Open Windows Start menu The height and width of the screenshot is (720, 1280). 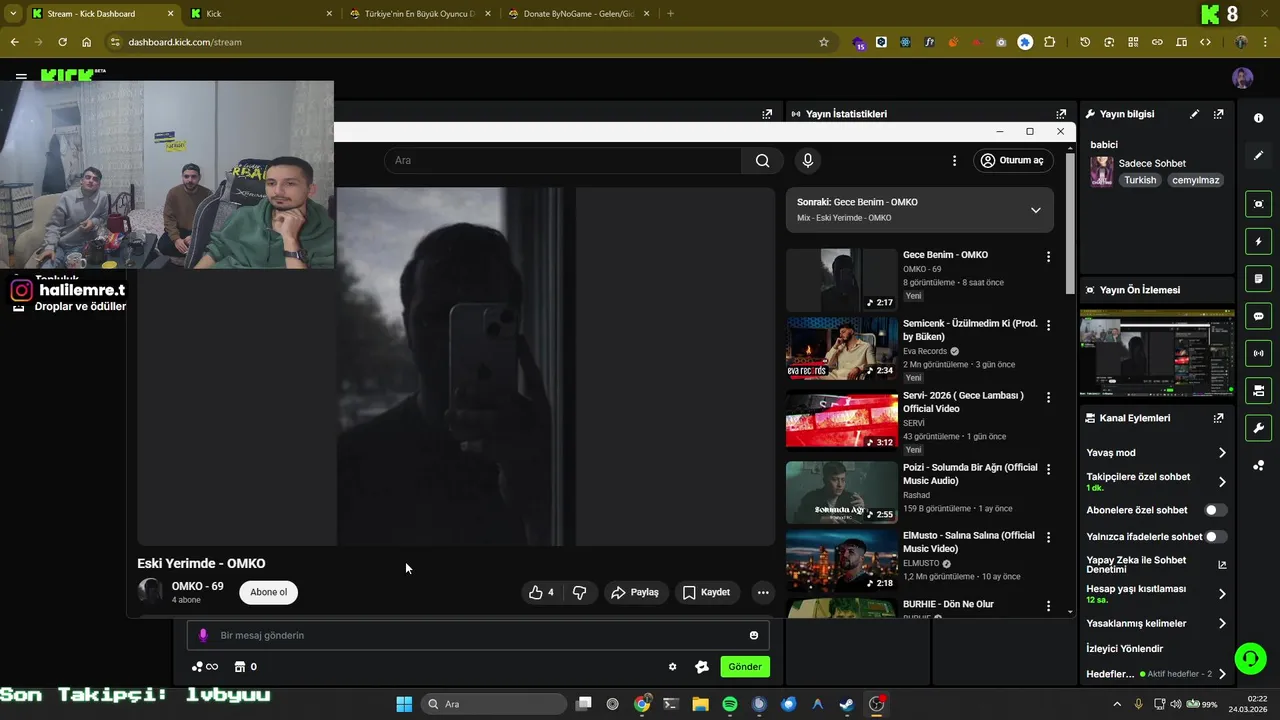tap(404, 704)
